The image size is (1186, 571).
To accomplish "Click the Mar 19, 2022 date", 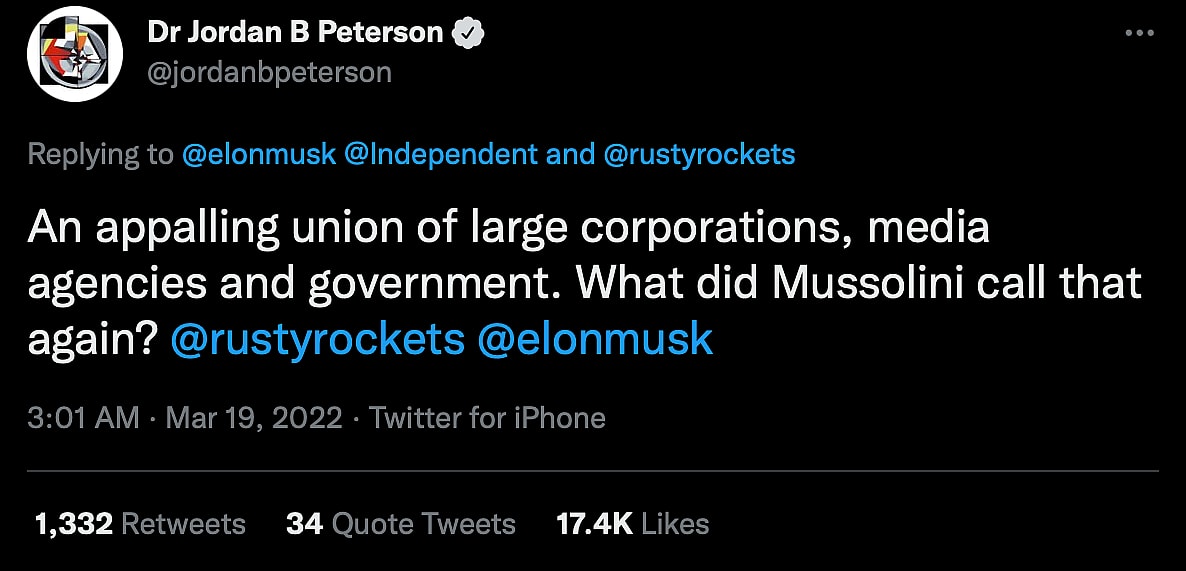I will (254, 417).
